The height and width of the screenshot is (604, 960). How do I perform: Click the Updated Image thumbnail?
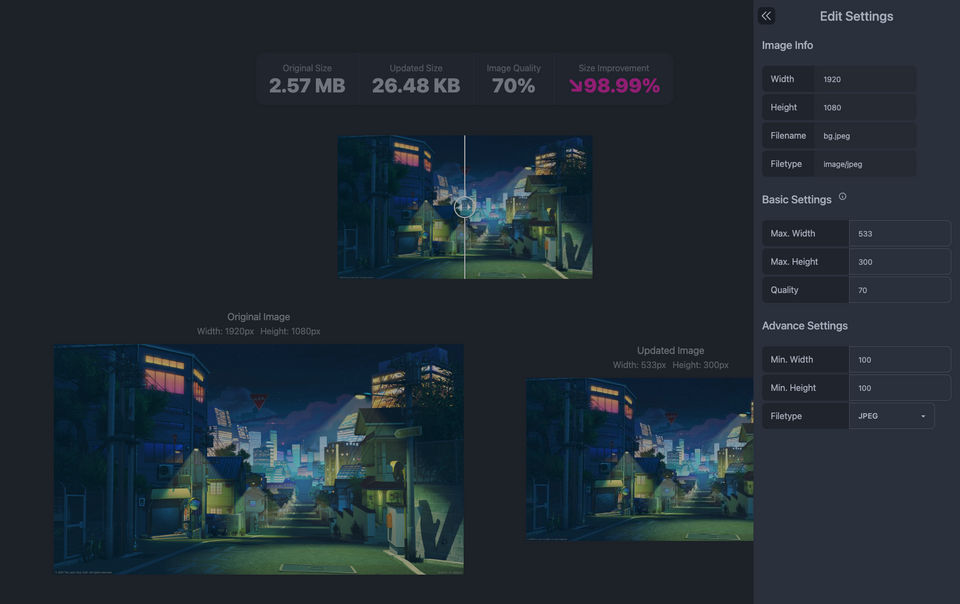[x=640, y=460]
